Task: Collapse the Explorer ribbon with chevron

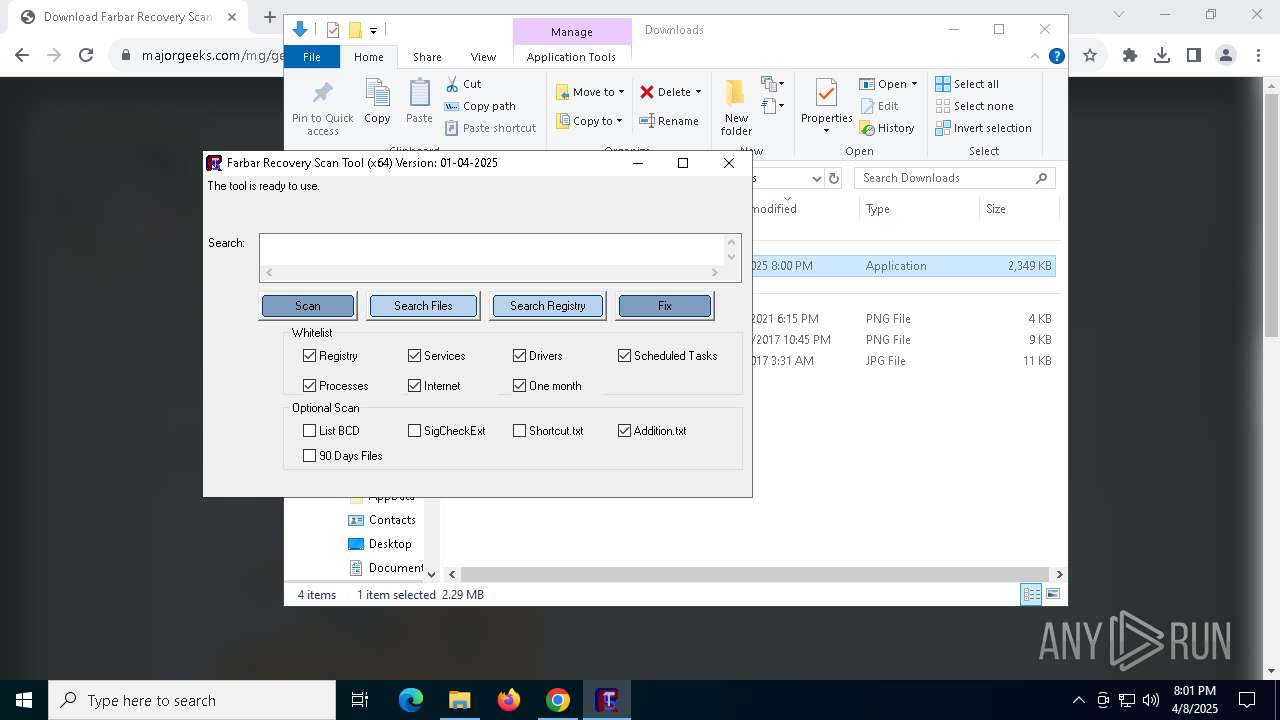Action: tap(1035, 57)
